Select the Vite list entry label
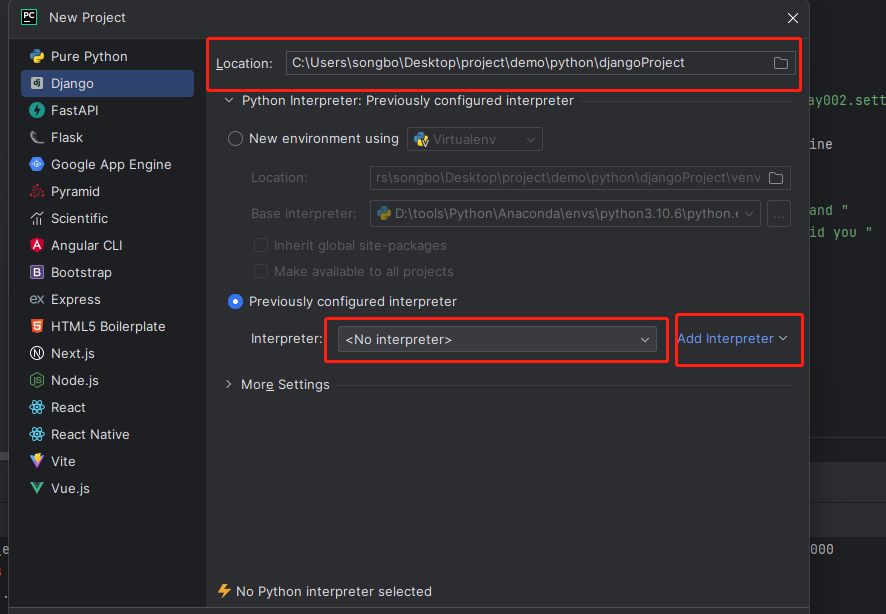This screenshot has width=886, height=614. click(63, 461)
